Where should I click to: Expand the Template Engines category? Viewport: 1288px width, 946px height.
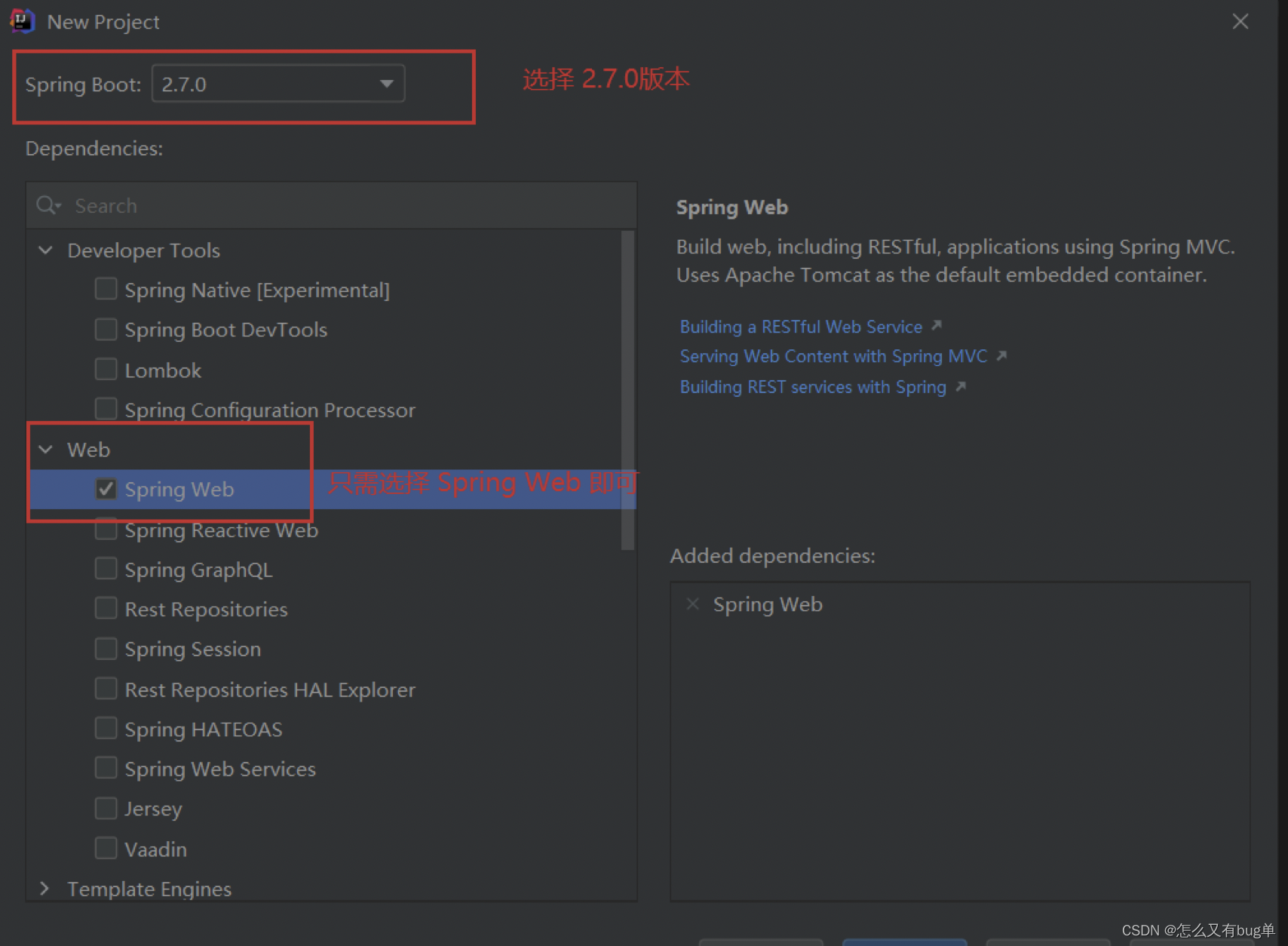coord(45,889)
